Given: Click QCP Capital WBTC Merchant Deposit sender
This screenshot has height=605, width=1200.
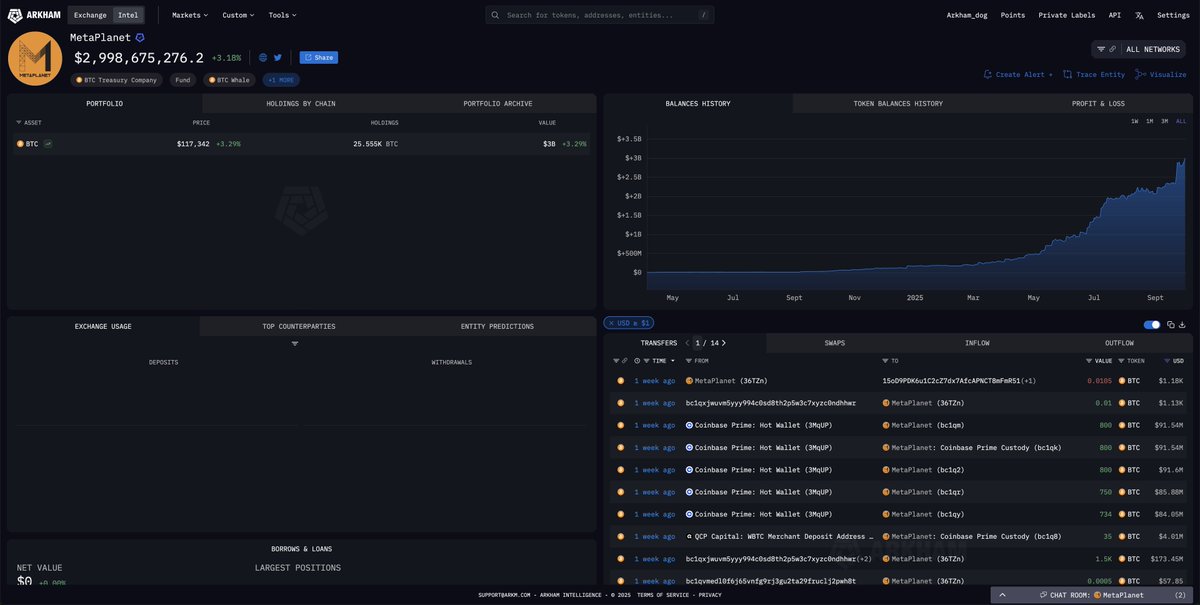Looking at the screenshot, I should click(x=779, y=536).
